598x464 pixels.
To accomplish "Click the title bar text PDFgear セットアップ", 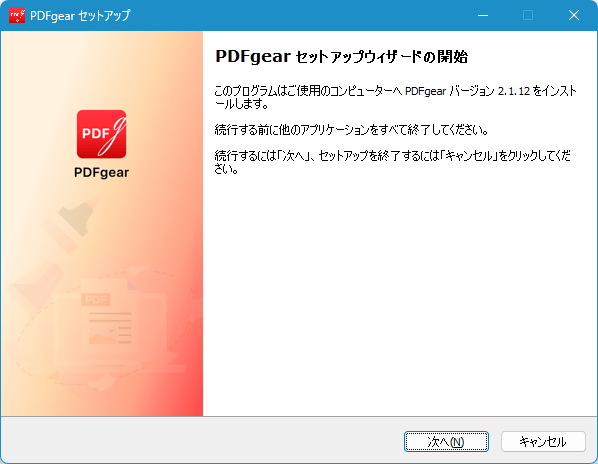I will (80, 16).
